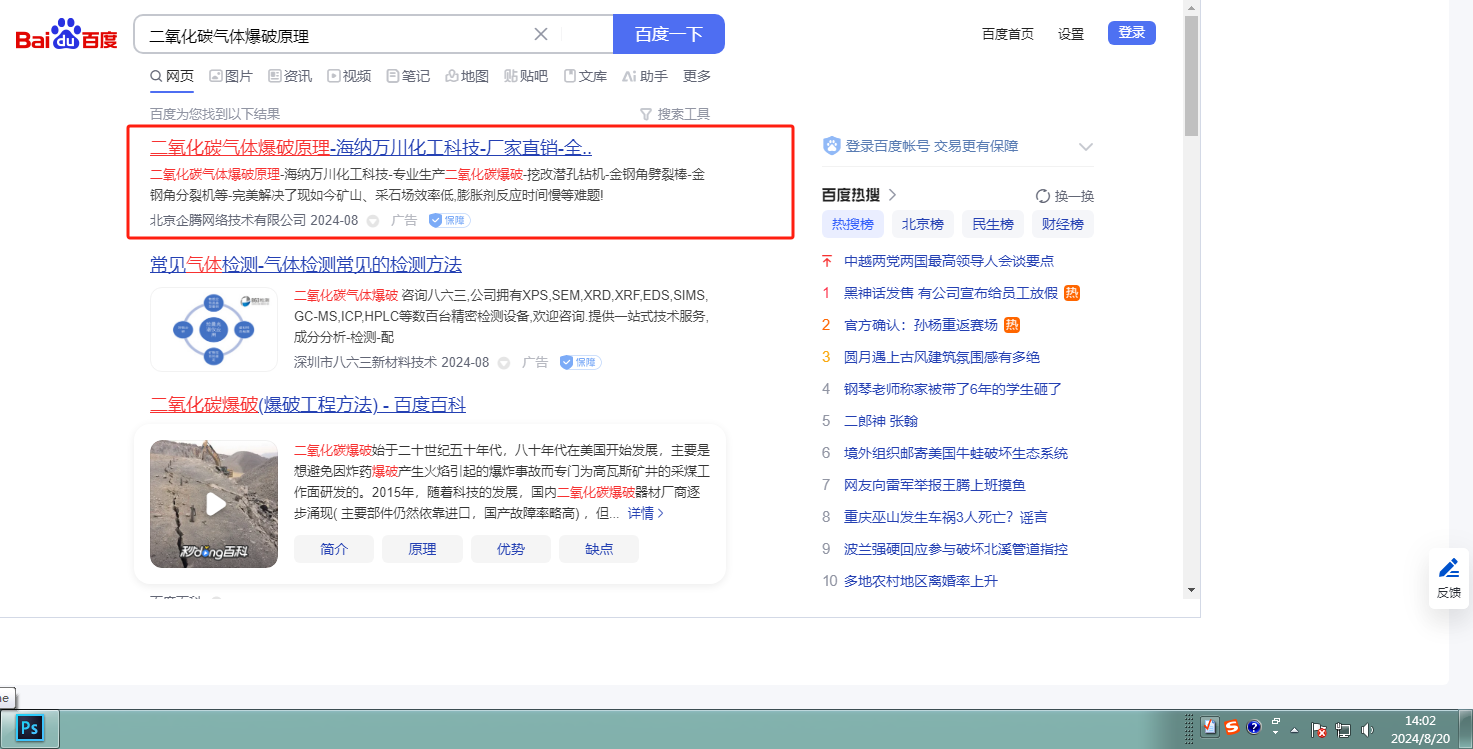
Task: Open the network connection tray icon
Action: point(1343,730)
